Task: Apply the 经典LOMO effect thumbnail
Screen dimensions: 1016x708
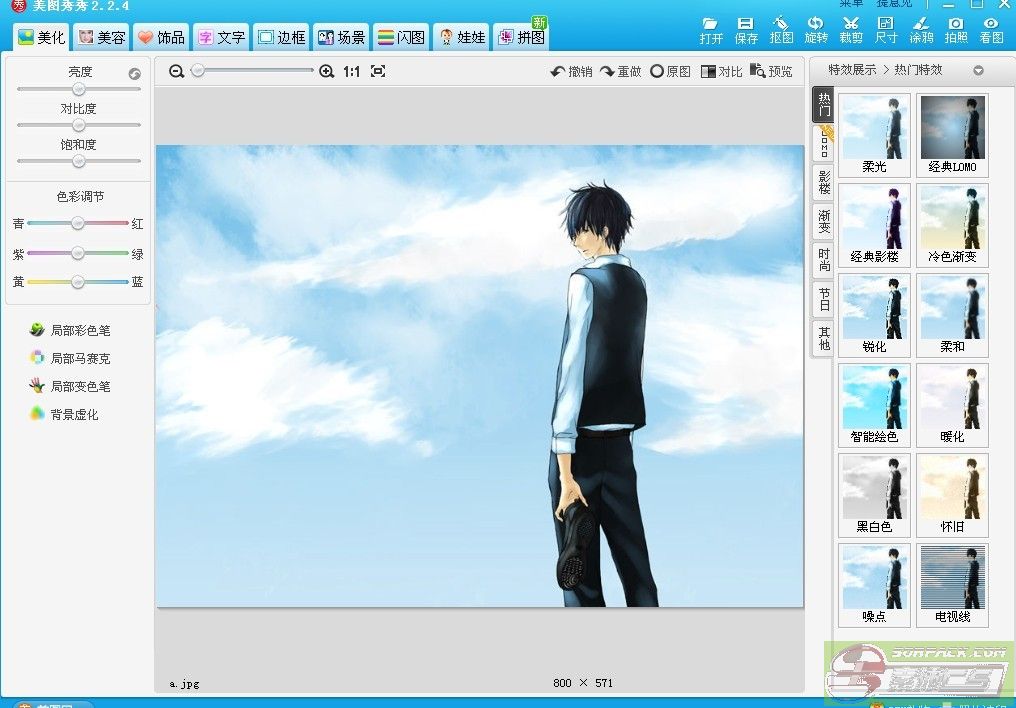Action: click(952, 135)
